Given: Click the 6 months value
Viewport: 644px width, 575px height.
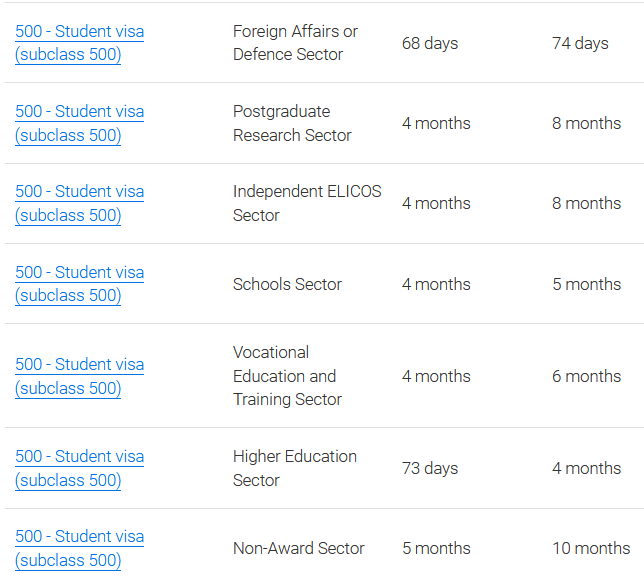Looking at the screenshot, I should (586, 376).
